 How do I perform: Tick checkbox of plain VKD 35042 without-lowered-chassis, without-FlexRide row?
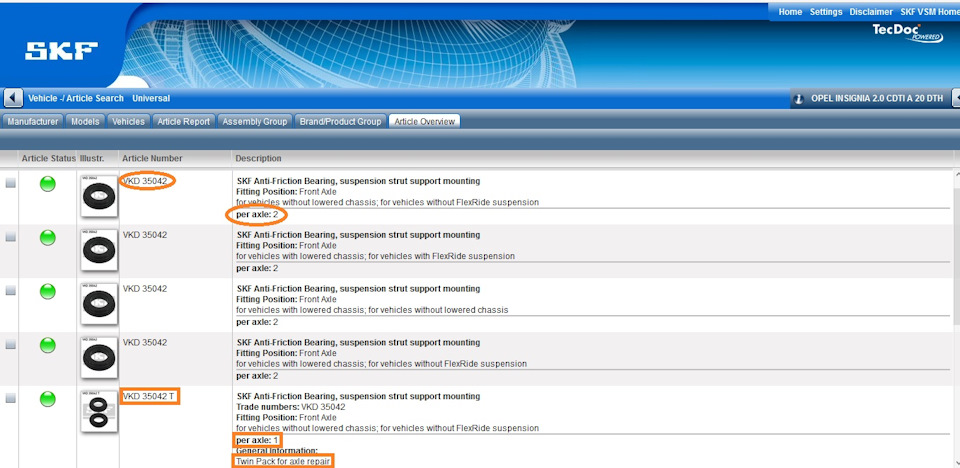click(10, 183)
